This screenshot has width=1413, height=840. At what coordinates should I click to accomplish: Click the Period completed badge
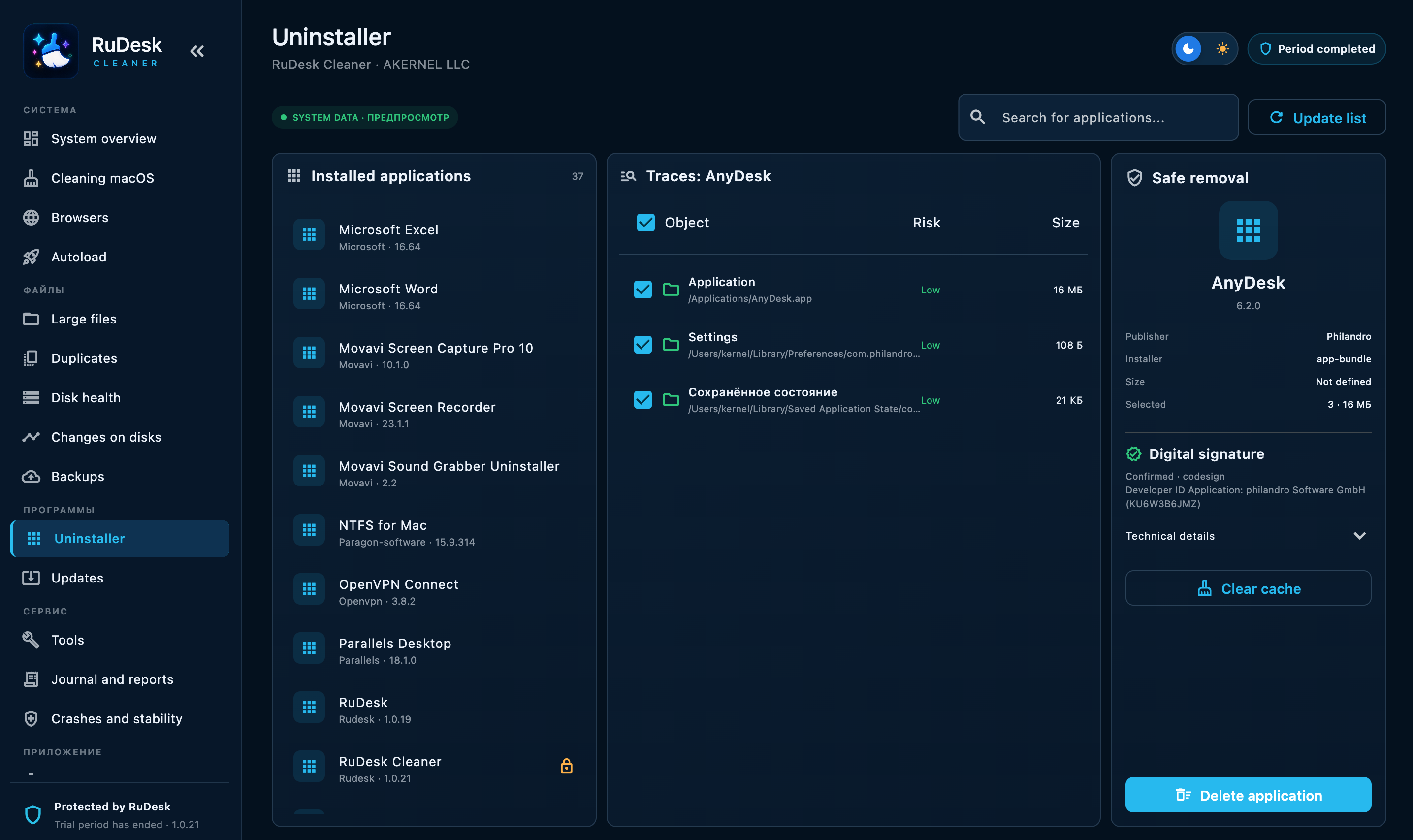1317,49
